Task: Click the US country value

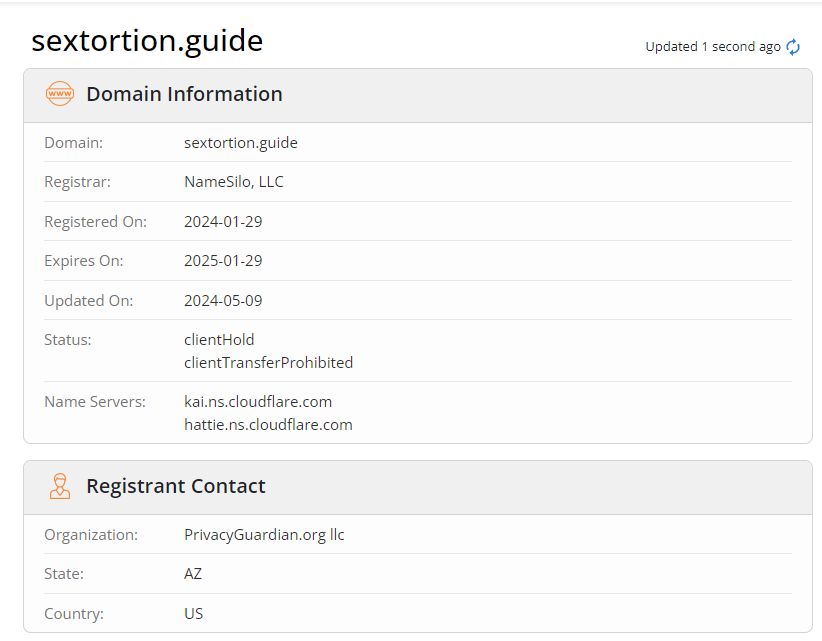Action: pyautogui.click(x=193, y=613)
